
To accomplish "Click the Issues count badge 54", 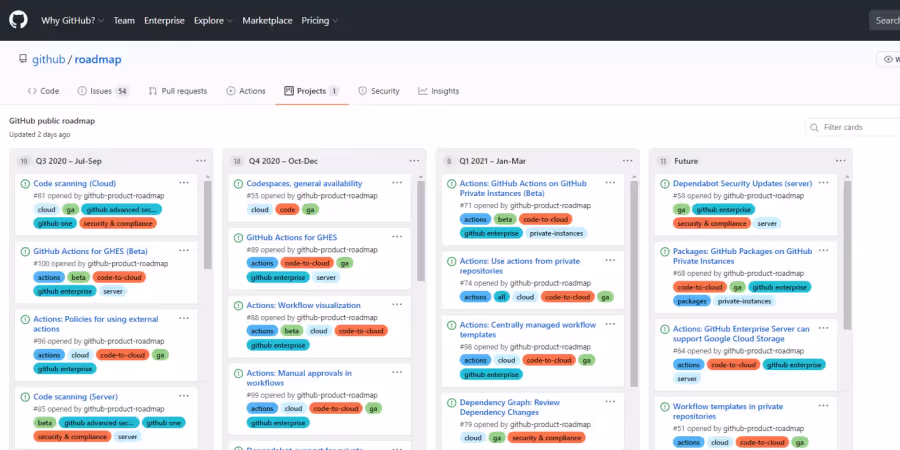I will (122, 91).
